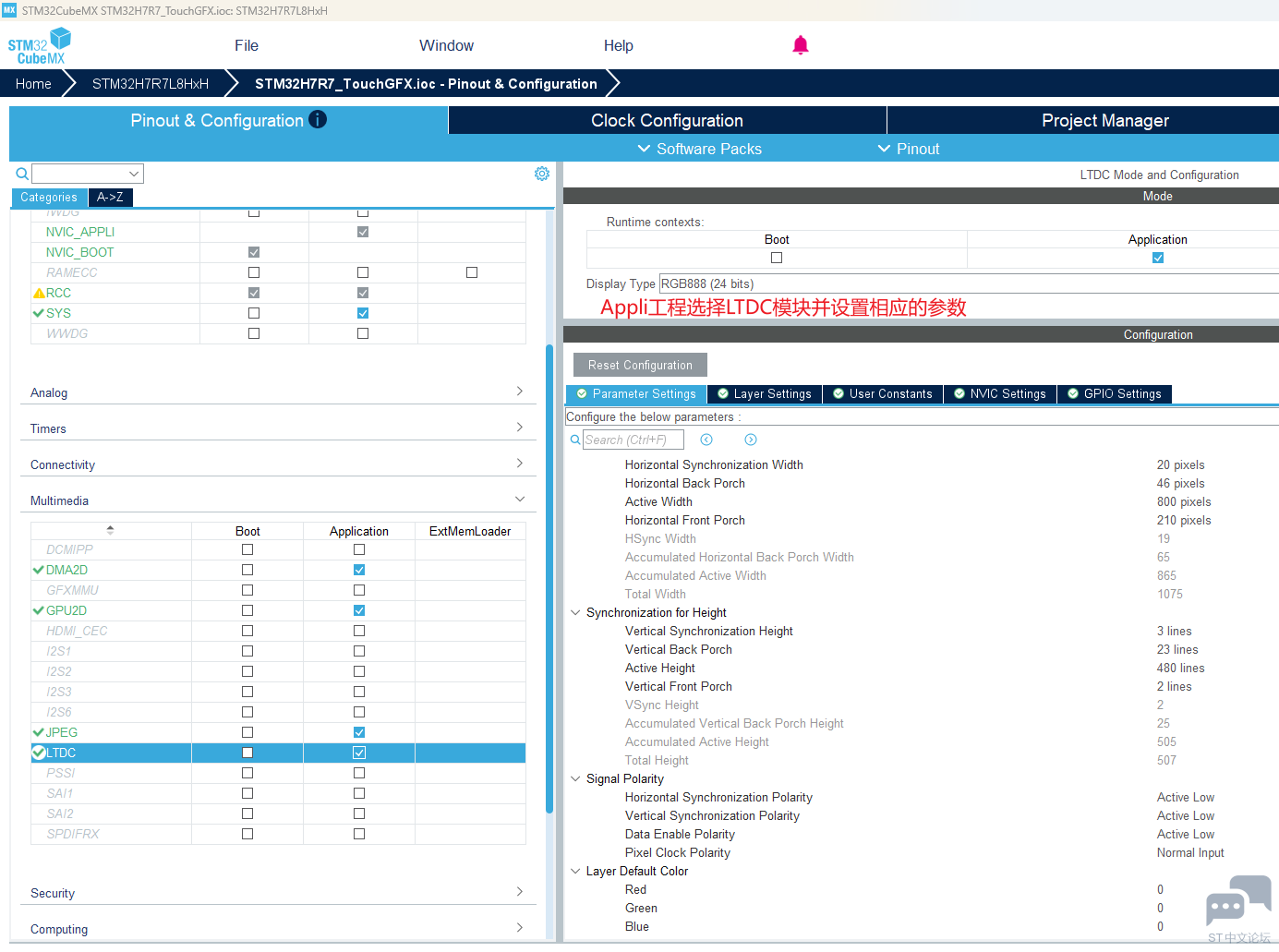Open the User Constants tab
The width and height of the screenshot is (1279, 952).
tap(883, 394)
